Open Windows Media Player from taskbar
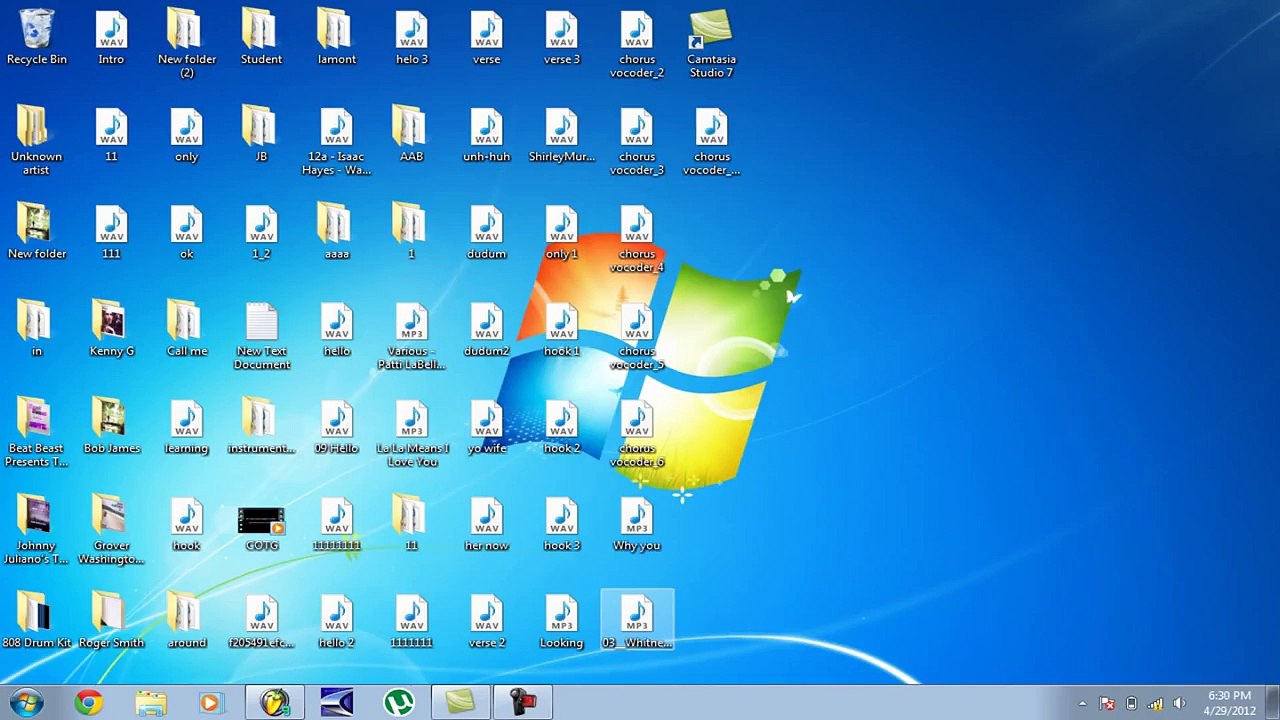The image size is (1280, 720). pos(210,703)
